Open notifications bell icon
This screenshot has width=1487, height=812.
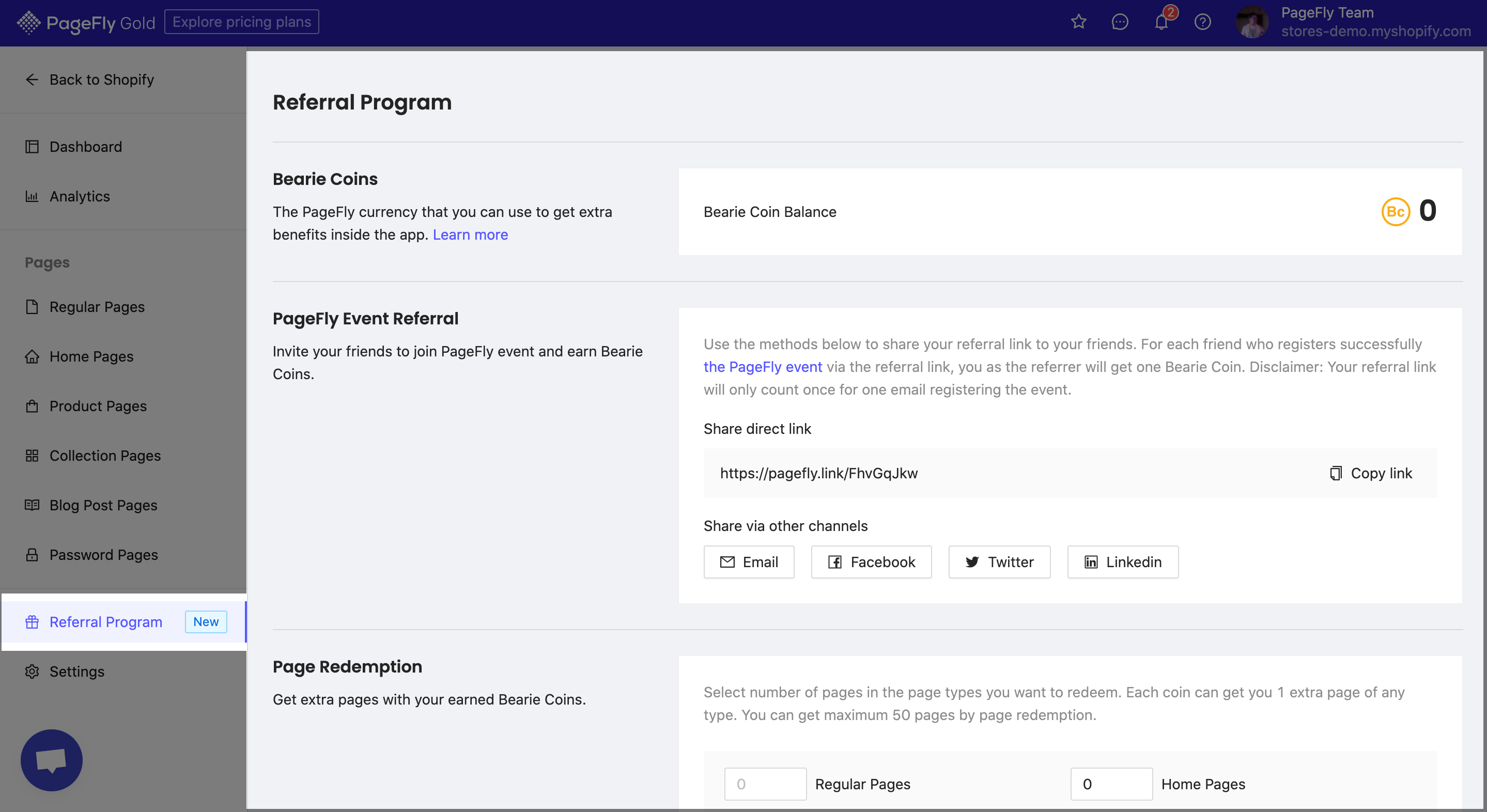tap(1161, 22)
